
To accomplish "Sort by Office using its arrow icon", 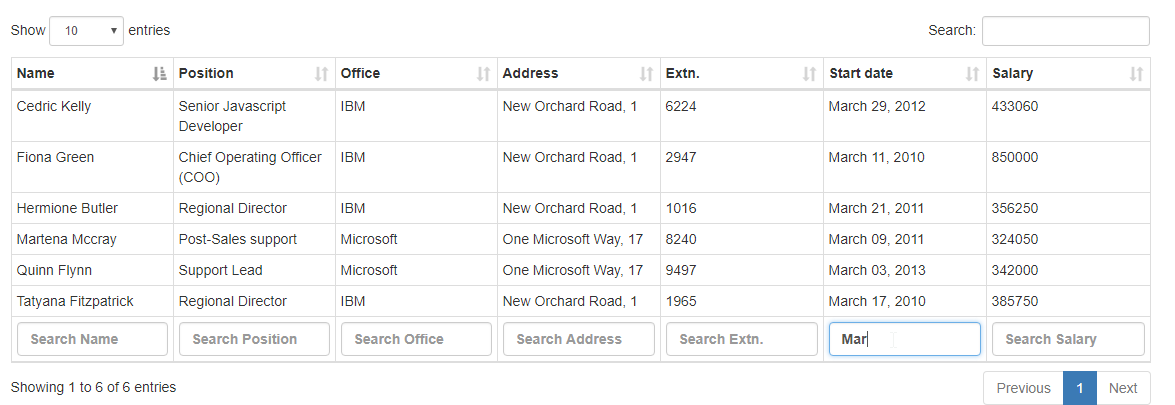I will pyautogui.click(x=483, y=74).
